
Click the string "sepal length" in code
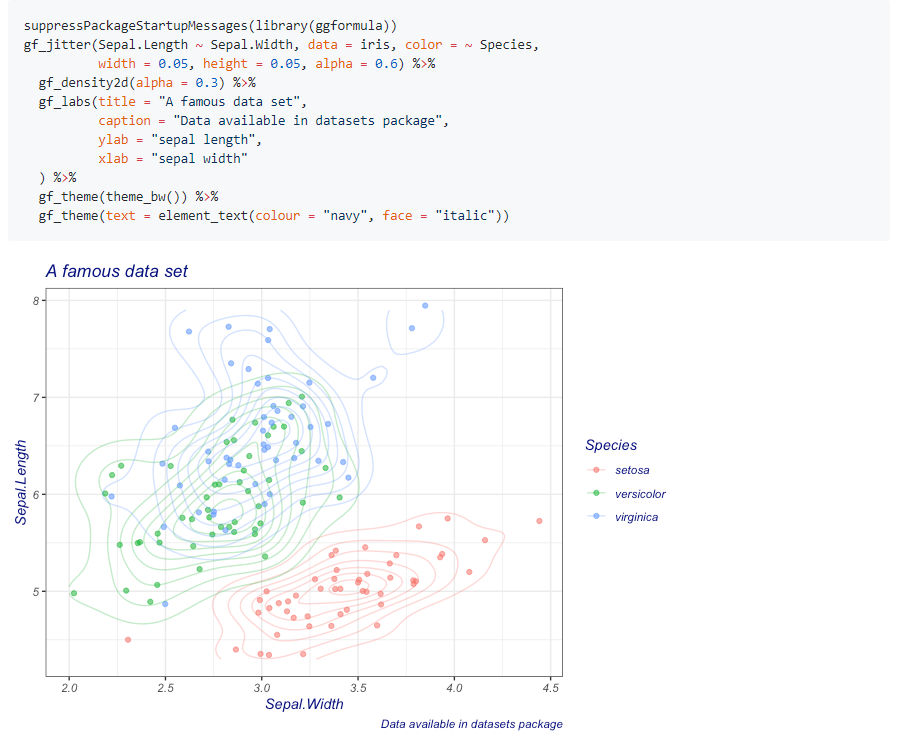tap(203, 140)
